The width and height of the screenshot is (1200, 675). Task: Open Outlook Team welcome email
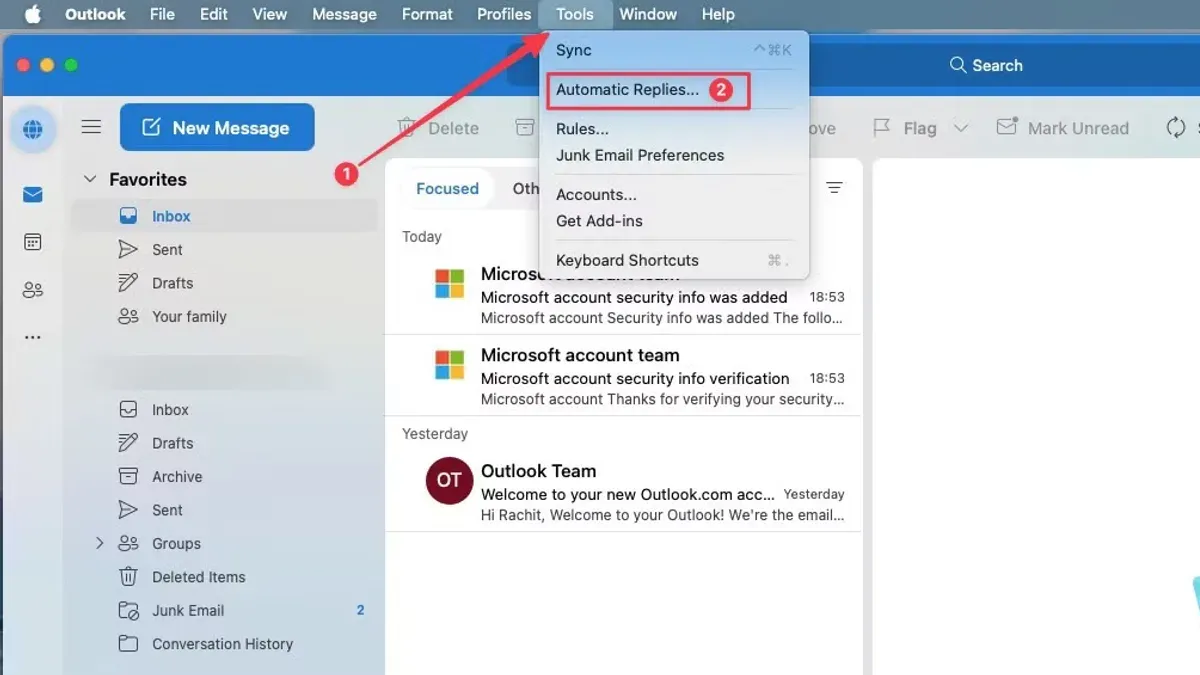[623, 492]
